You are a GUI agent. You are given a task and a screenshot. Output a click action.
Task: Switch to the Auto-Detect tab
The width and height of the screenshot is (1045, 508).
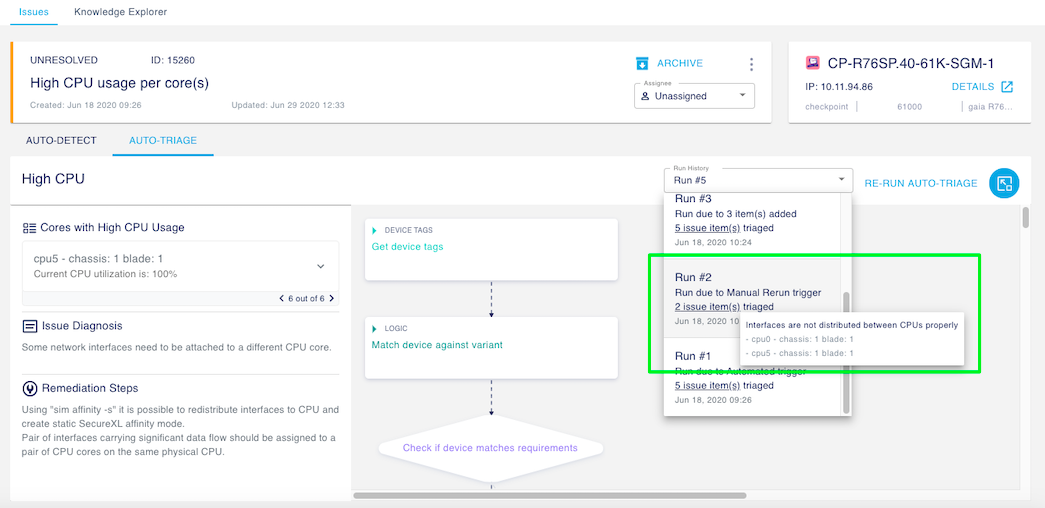[61, 140]
